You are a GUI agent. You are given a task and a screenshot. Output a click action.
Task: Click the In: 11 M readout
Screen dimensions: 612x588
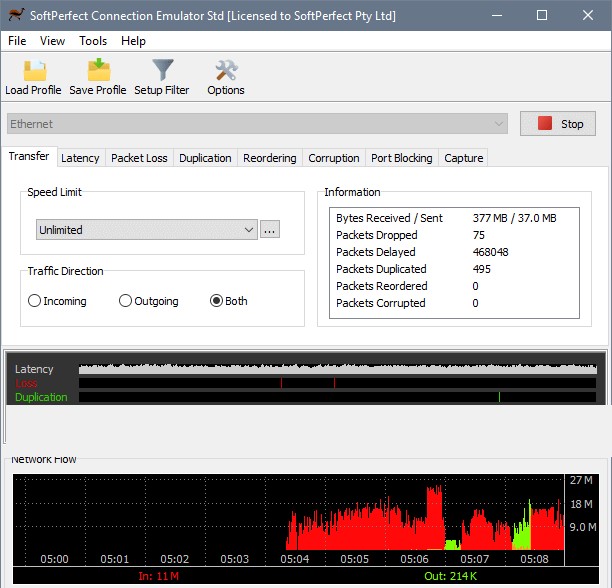pyautogui.click(x=158, y=576)
